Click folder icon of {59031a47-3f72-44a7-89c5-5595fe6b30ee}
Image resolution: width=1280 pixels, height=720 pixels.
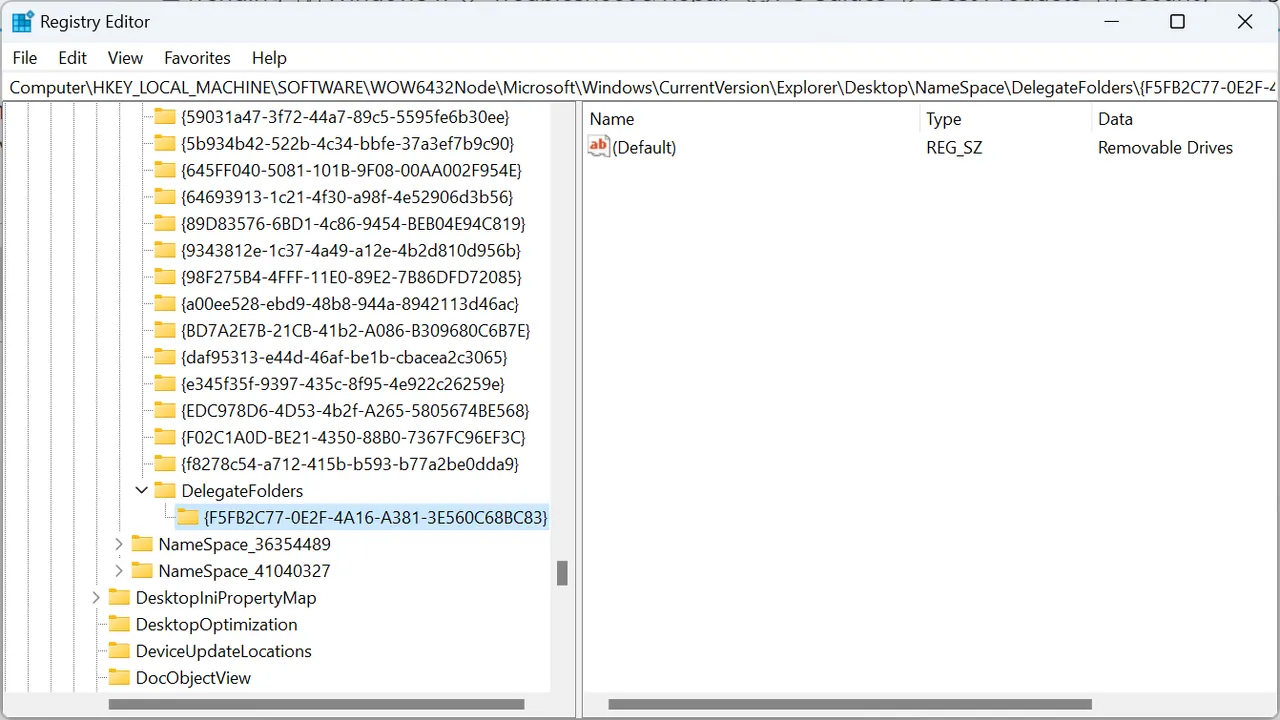pyautogui.click(x=165, y=117)
